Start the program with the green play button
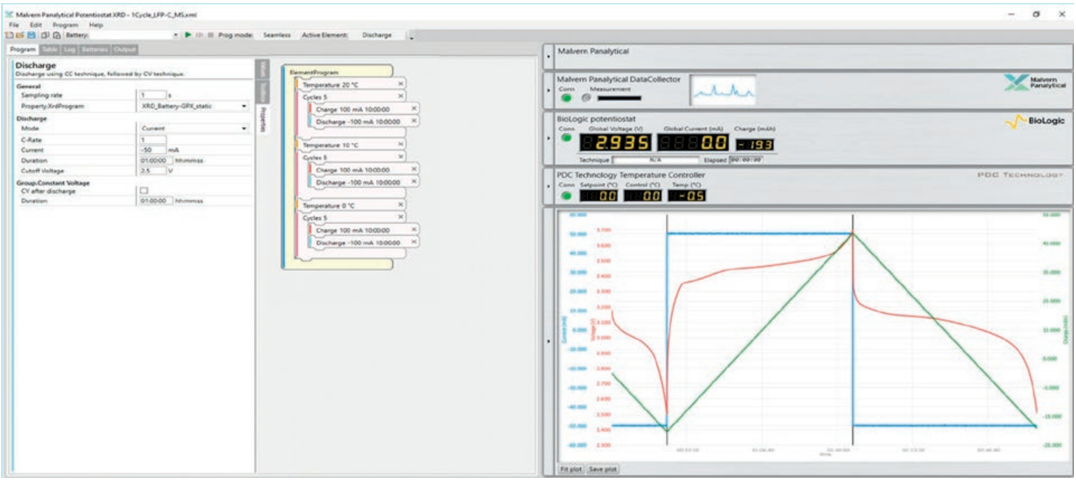 pyautogui.click(x=187, y=35)
